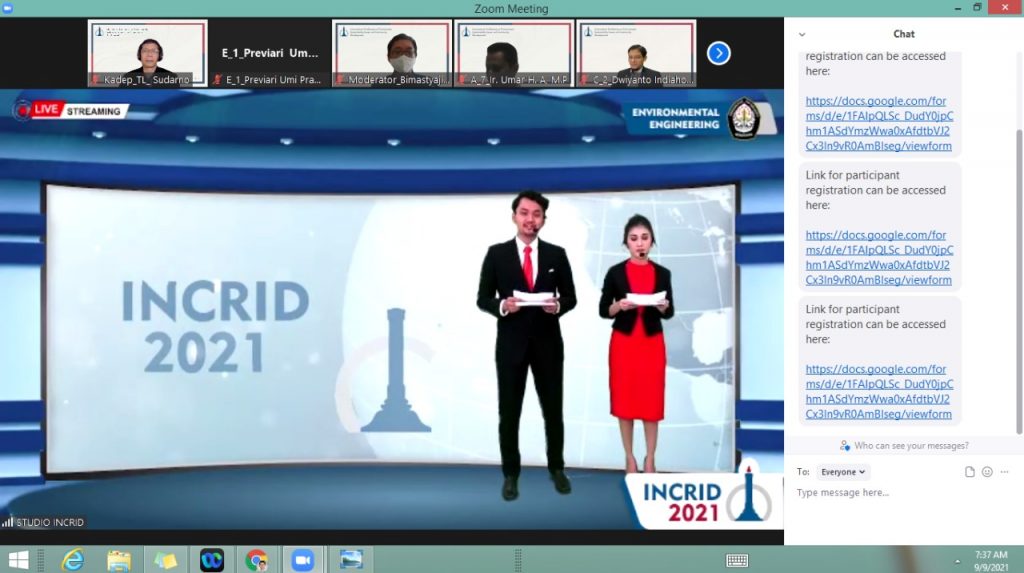Open the chat more options ellipsis
Image resolution: width=1024 pixels, height=573 pixels.
tap(1004, 472)
